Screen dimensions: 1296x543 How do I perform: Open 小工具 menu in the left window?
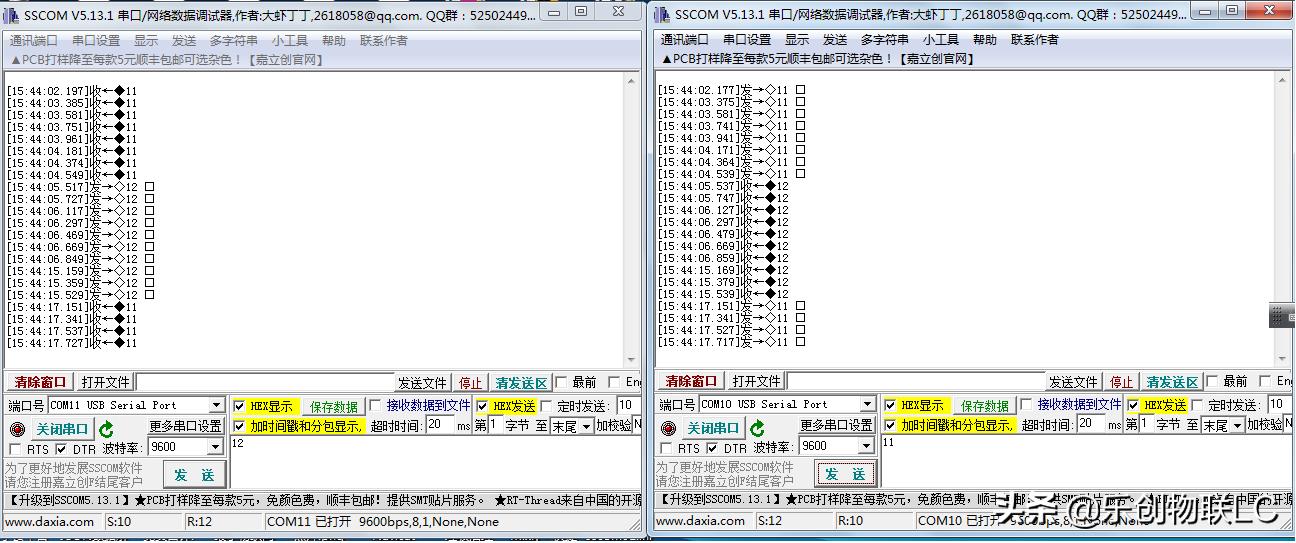point(290,41)
